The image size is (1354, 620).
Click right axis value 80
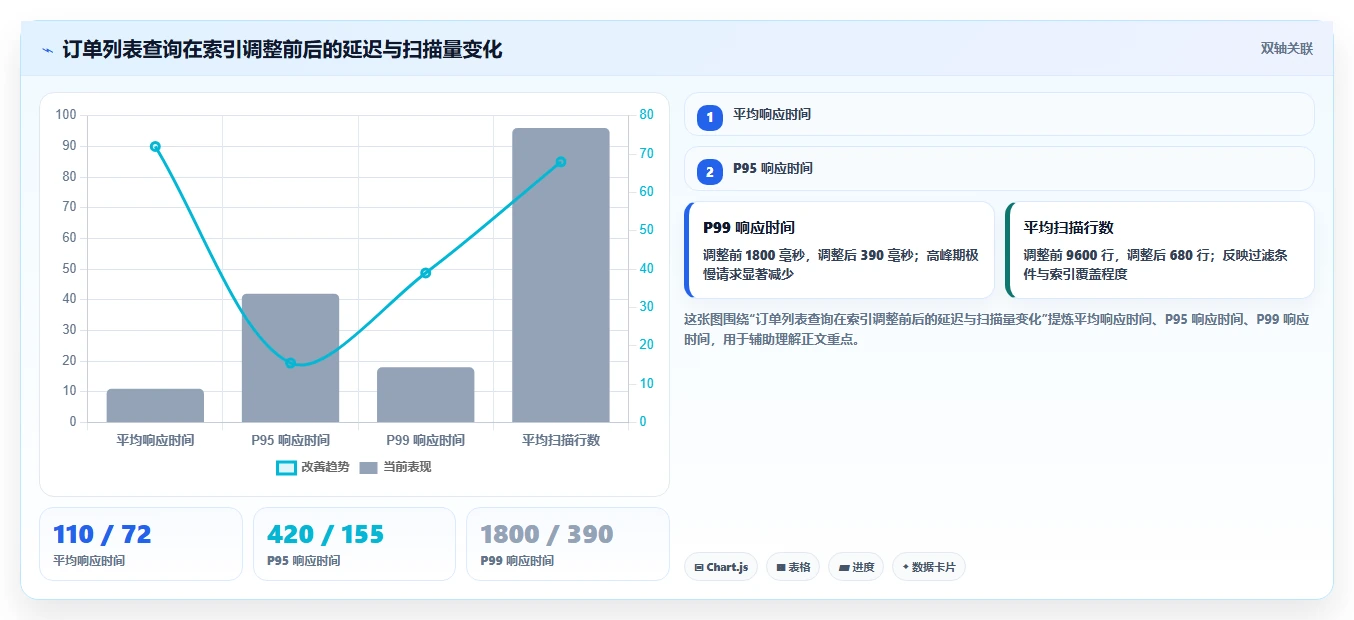tap(646, 115)
